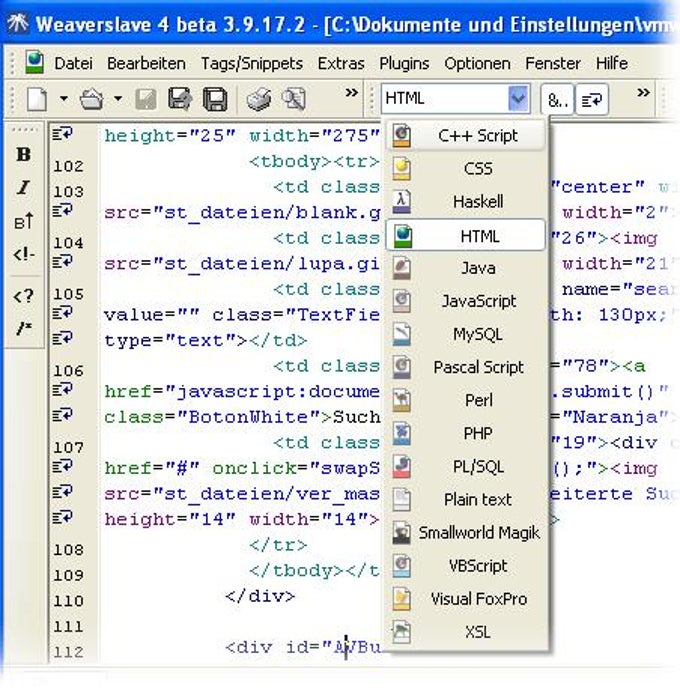Click the '&..' special characters button
This screenshot has width=680, height=689.
(x=557, y=100)
